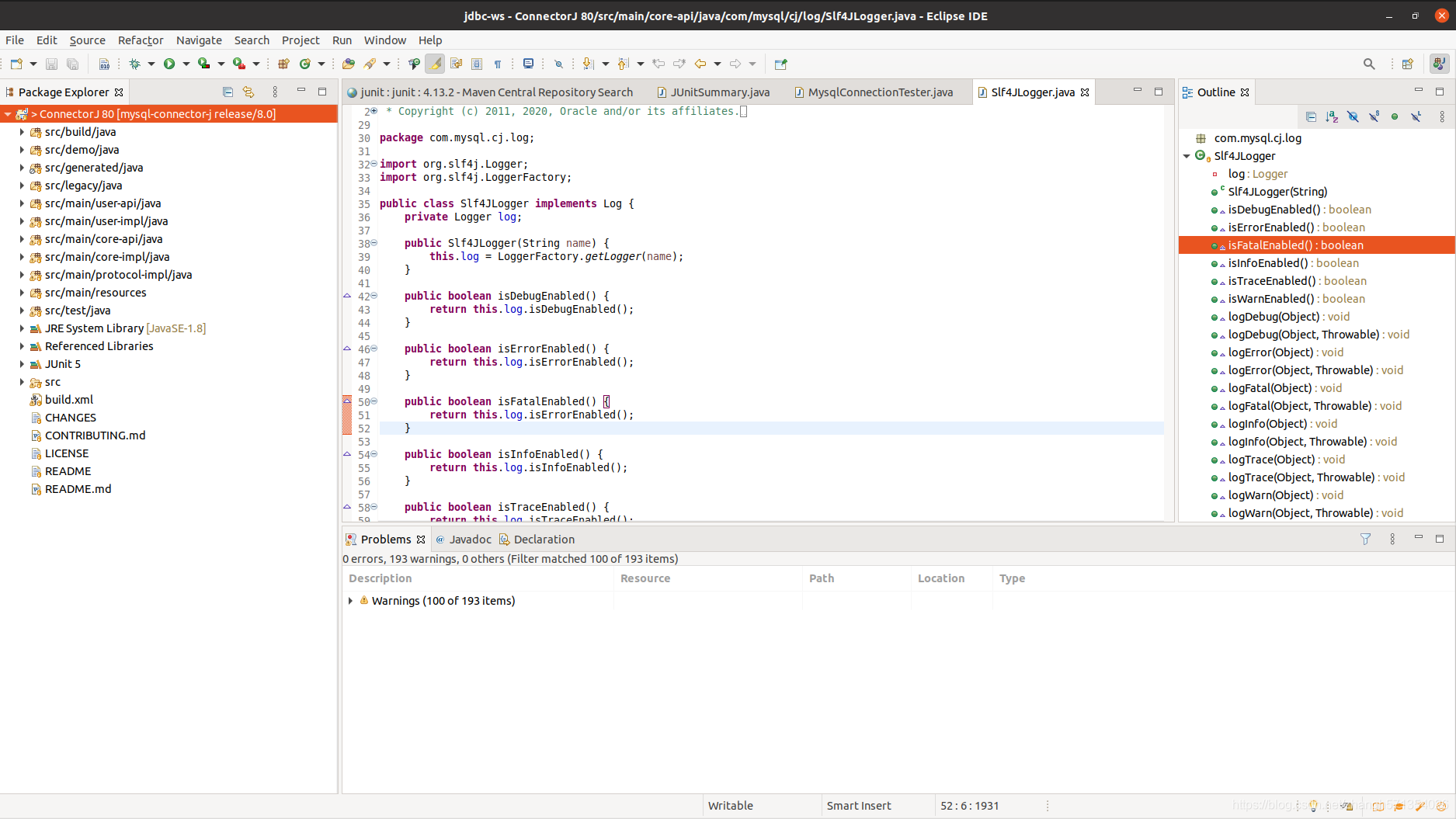
Task: Toggle Hide Non-Public Members in Outline
Action: click(1395, 116)
